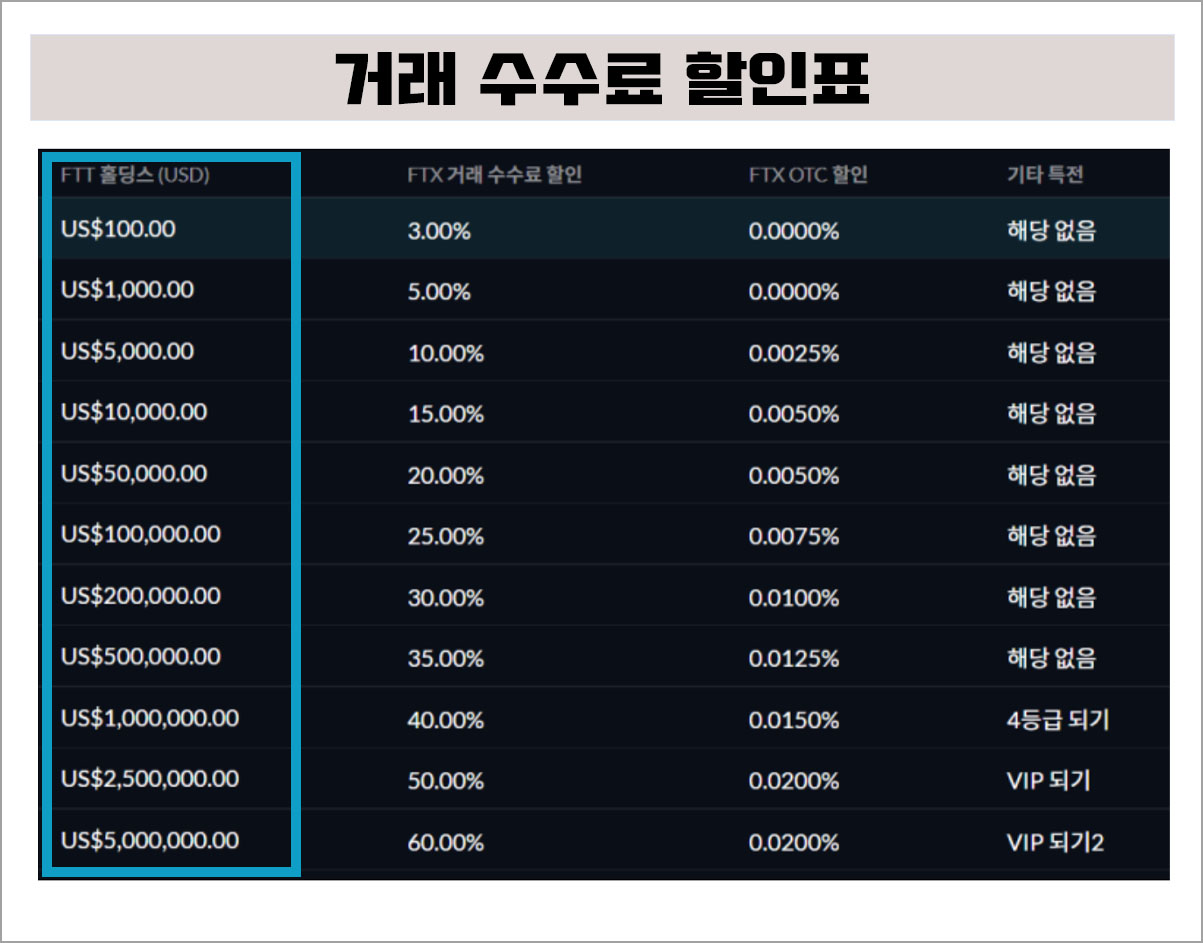The image size is (1203, 943).
Task: Click the 5.00% fee discount value
Action: pyautogui.click(x=439, y=292)
